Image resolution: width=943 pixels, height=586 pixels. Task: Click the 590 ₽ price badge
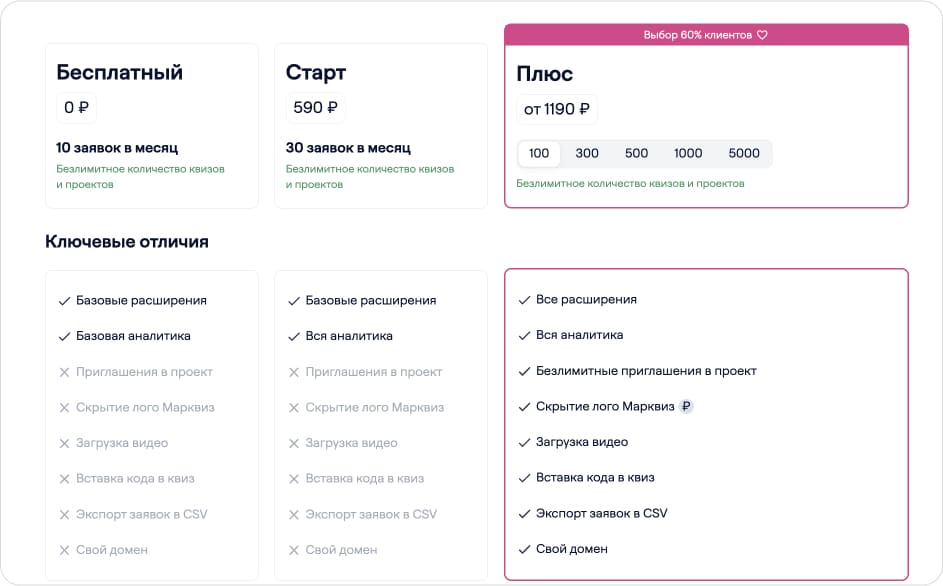click(315, 108)
